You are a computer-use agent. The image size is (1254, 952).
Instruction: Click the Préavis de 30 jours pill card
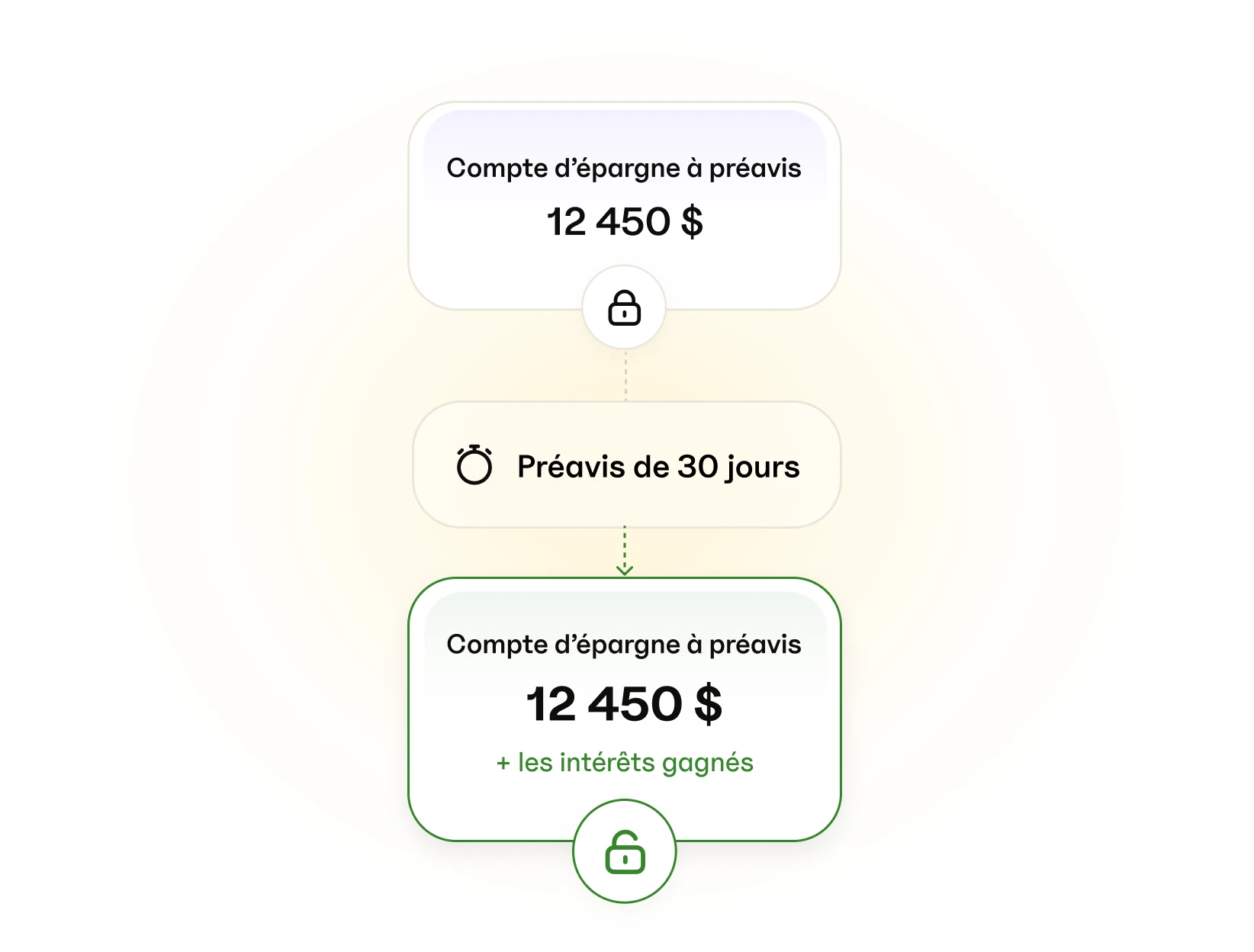(x=626, y=465)
